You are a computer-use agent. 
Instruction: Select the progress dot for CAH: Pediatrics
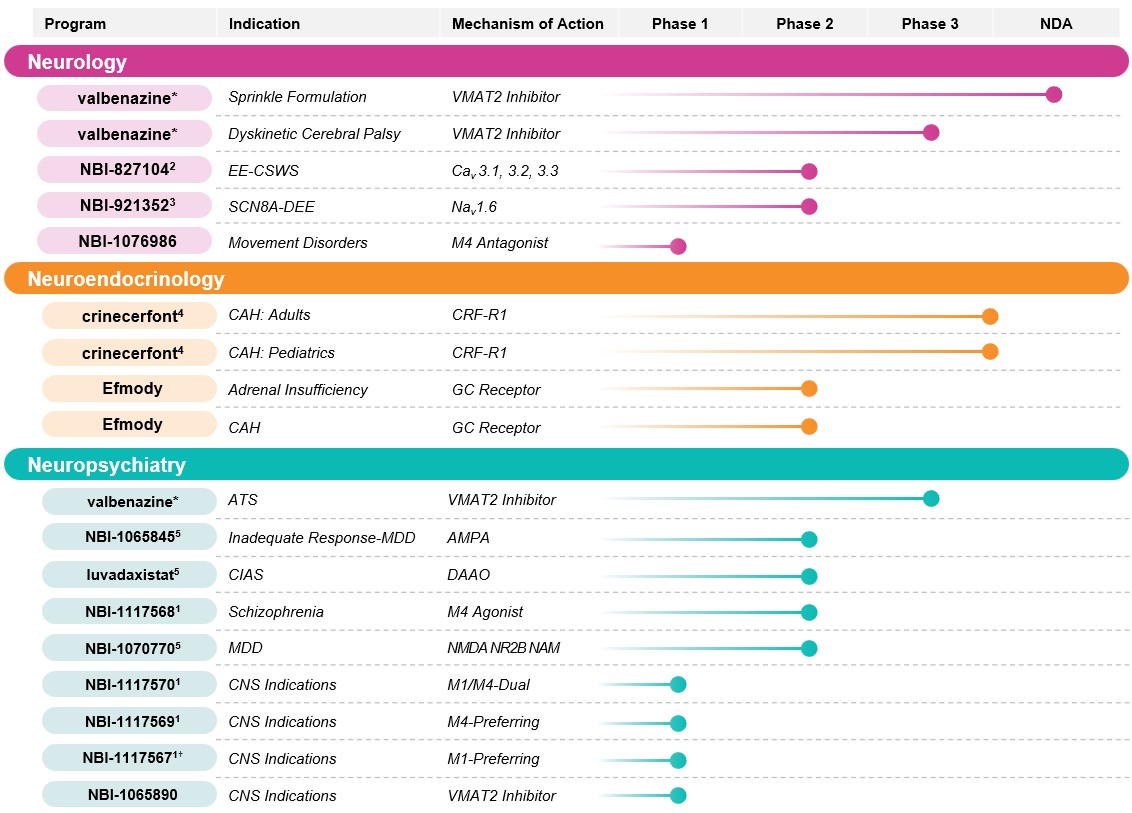click(990, 351)
